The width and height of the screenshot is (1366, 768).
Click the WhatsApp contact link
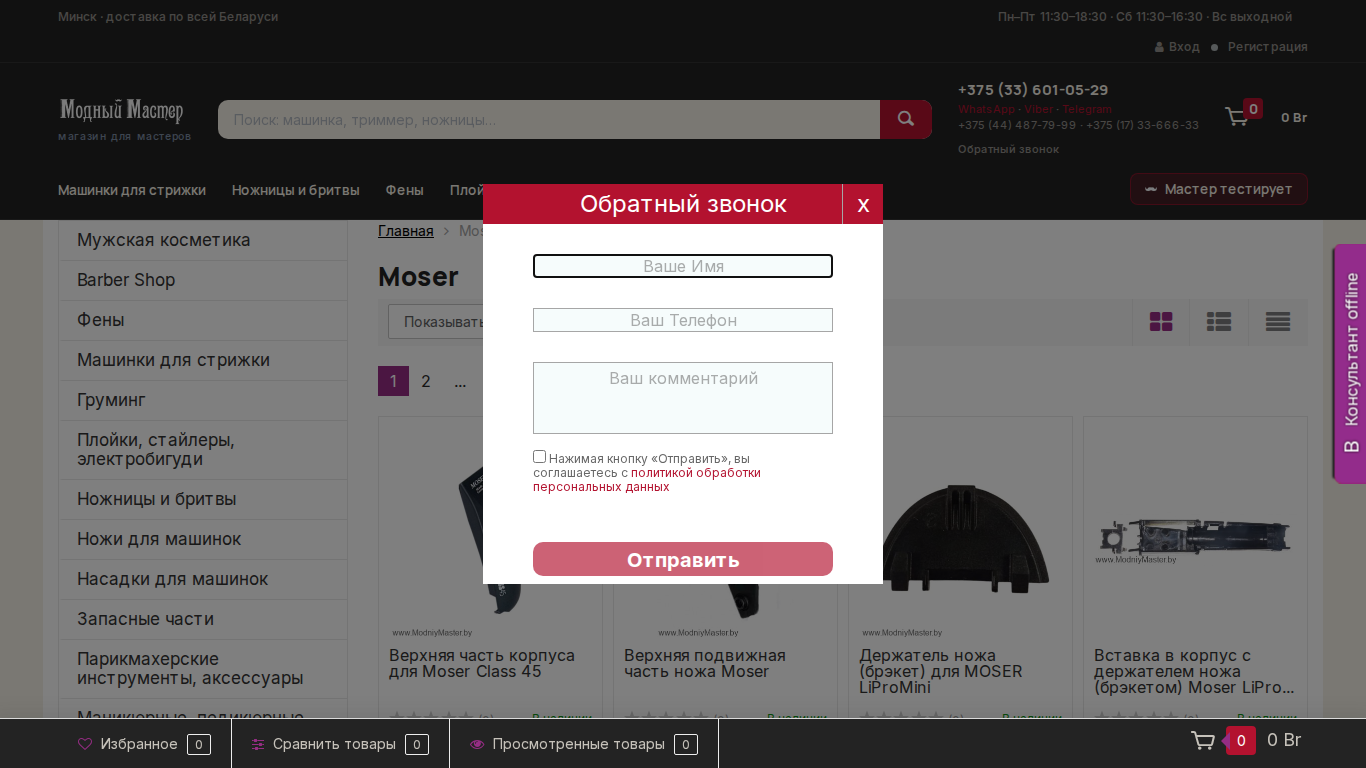click(x=986, y=109)
